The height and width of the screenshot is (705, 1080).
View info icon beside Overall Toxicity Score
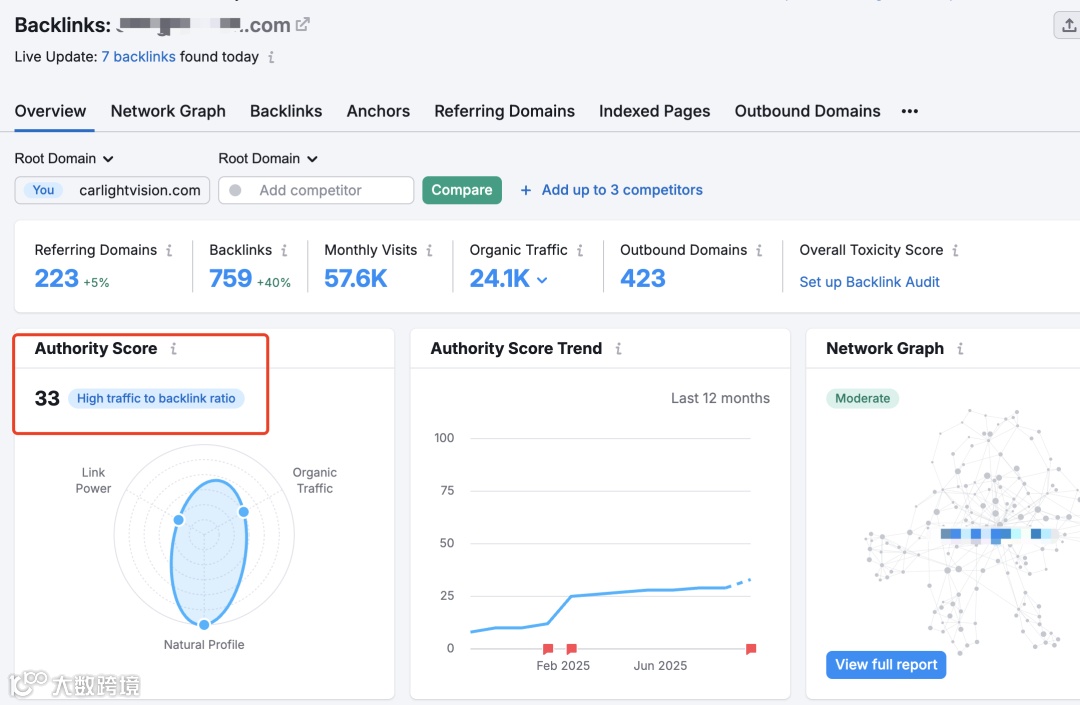pyautogui.click(x=955, y=251)
